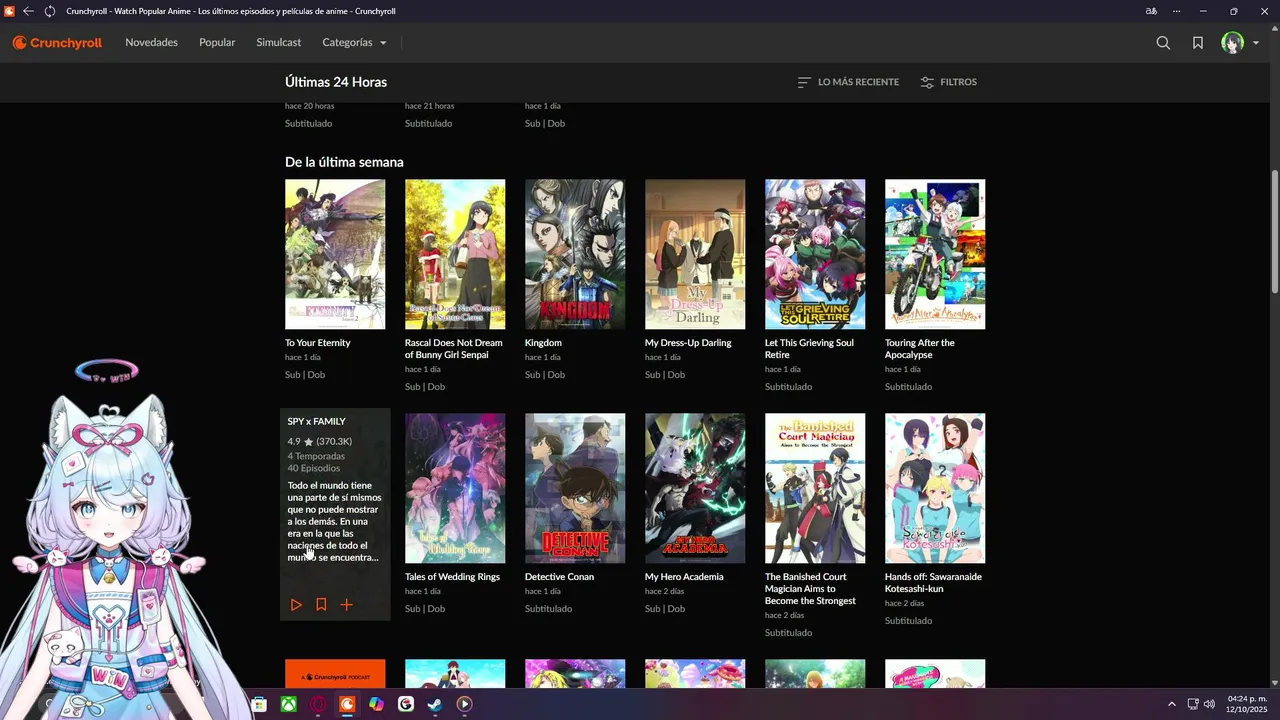This screenshot has width=1280, height=720.
Task: Open My Dress-Up Darling poster
Action: [x=695, y=254]
